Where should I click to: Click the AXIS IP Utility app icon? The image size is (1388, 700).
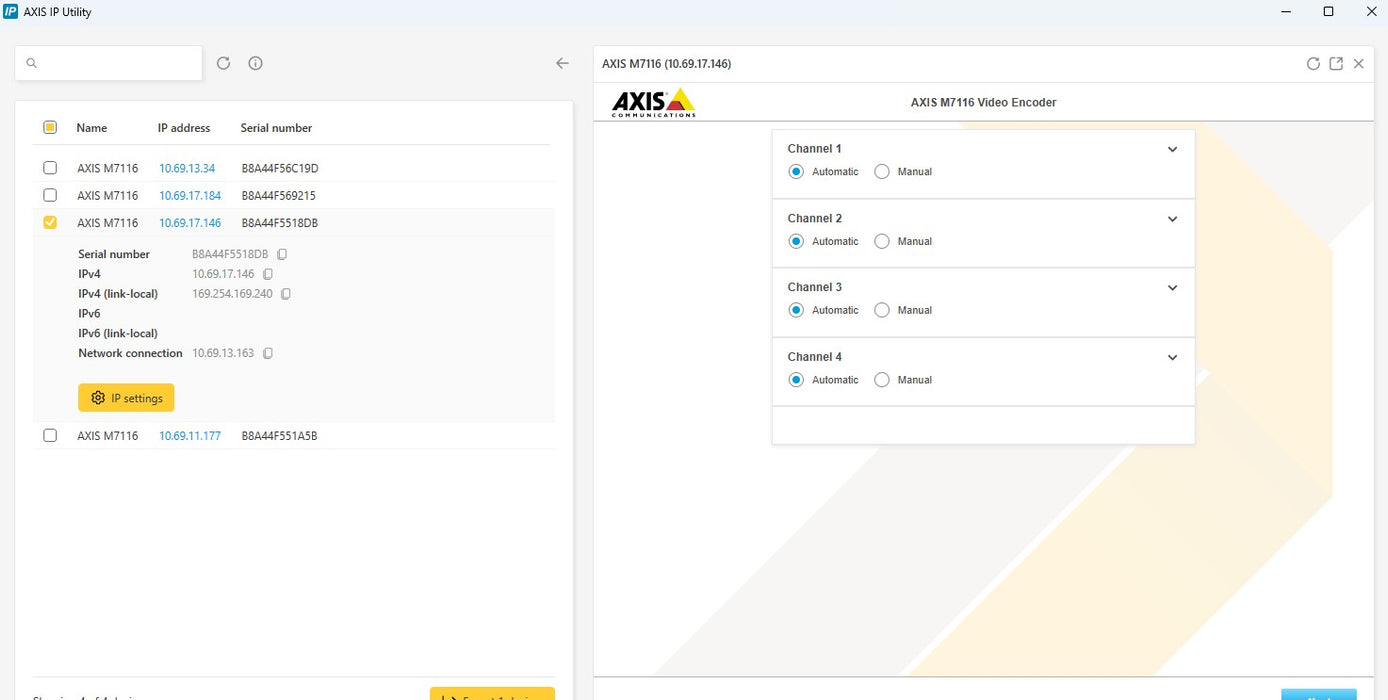click(11, 11)
